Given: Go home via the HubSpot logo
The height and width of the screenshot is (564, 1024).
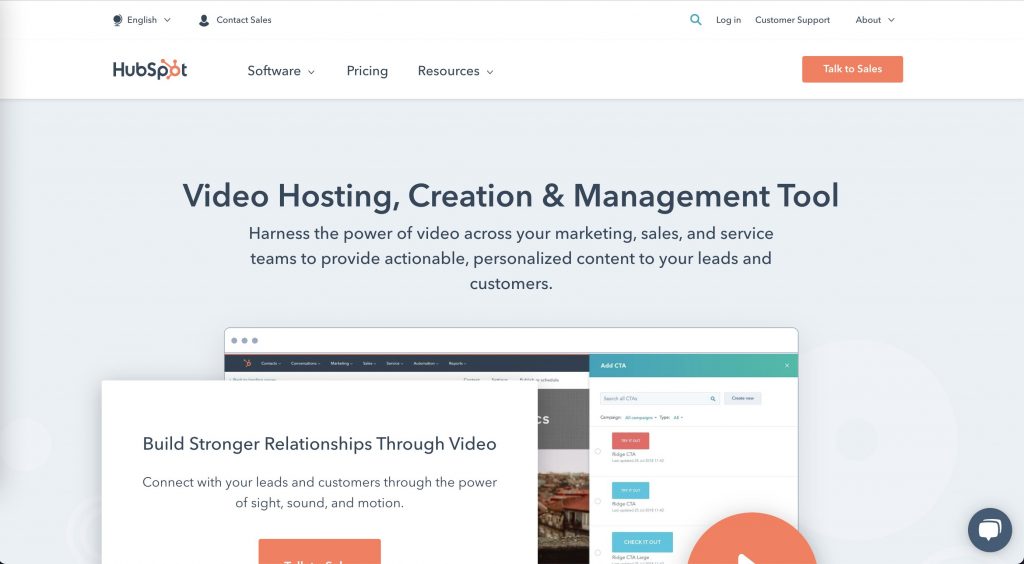Looking at the screenshot, I should point(150,69).
